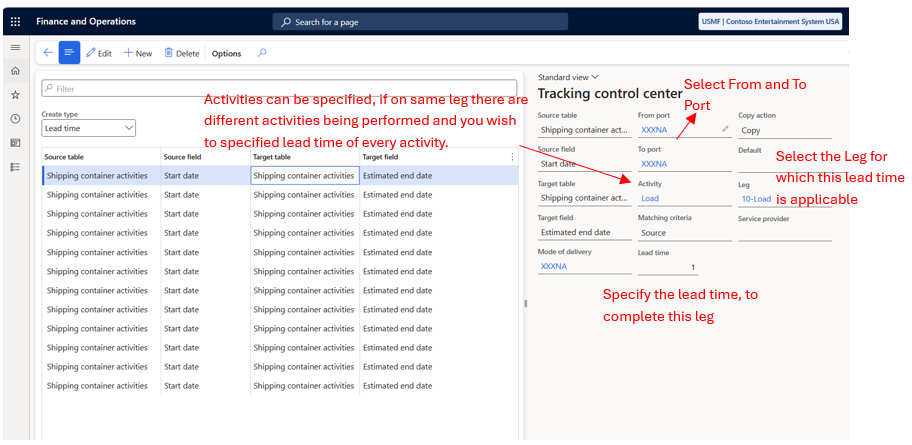Click the Copy action field
912x445 pixels.
785,131
